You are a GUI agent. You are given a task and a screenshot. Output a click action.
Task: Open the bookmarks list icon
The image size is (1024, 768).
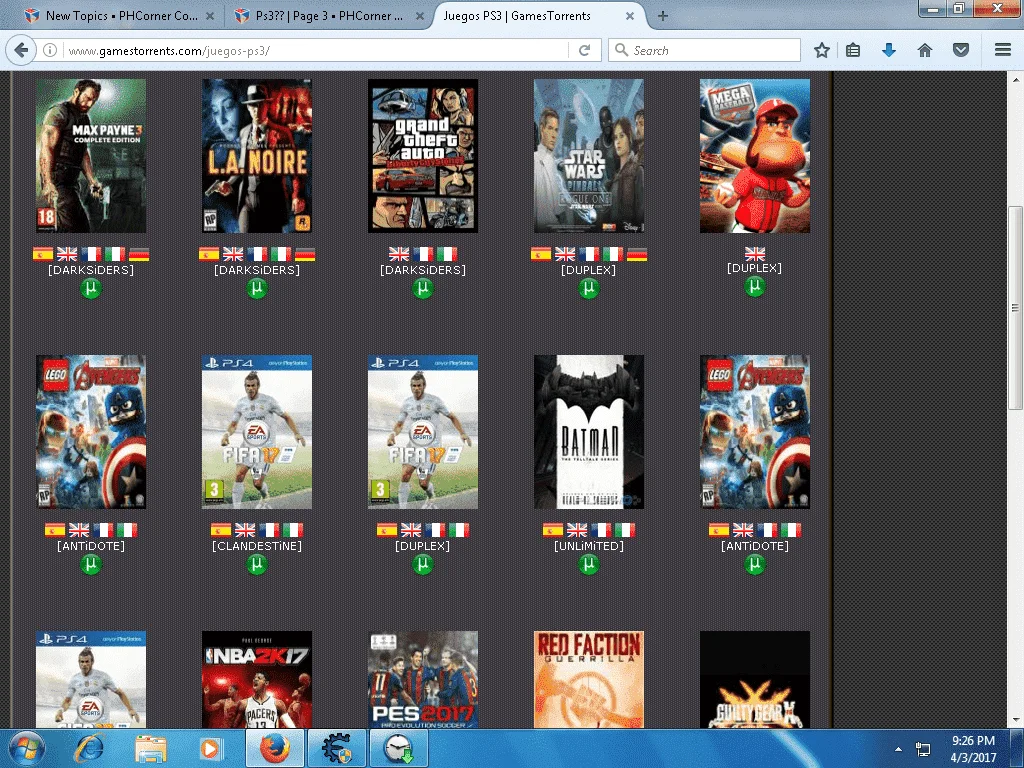pyautogui.click(x=853, y=50)
